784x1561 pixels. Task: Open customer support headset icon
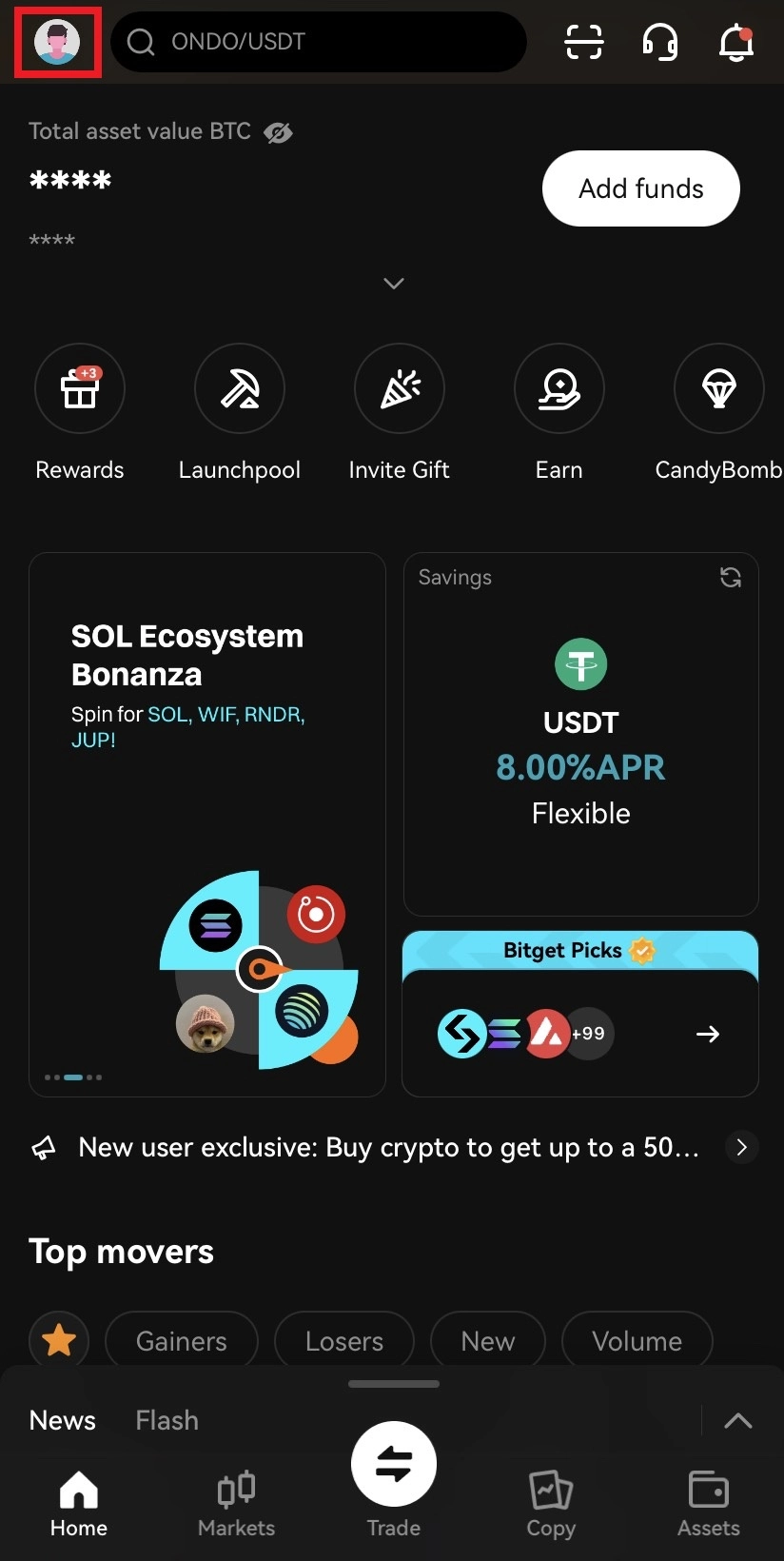point(660,42)
